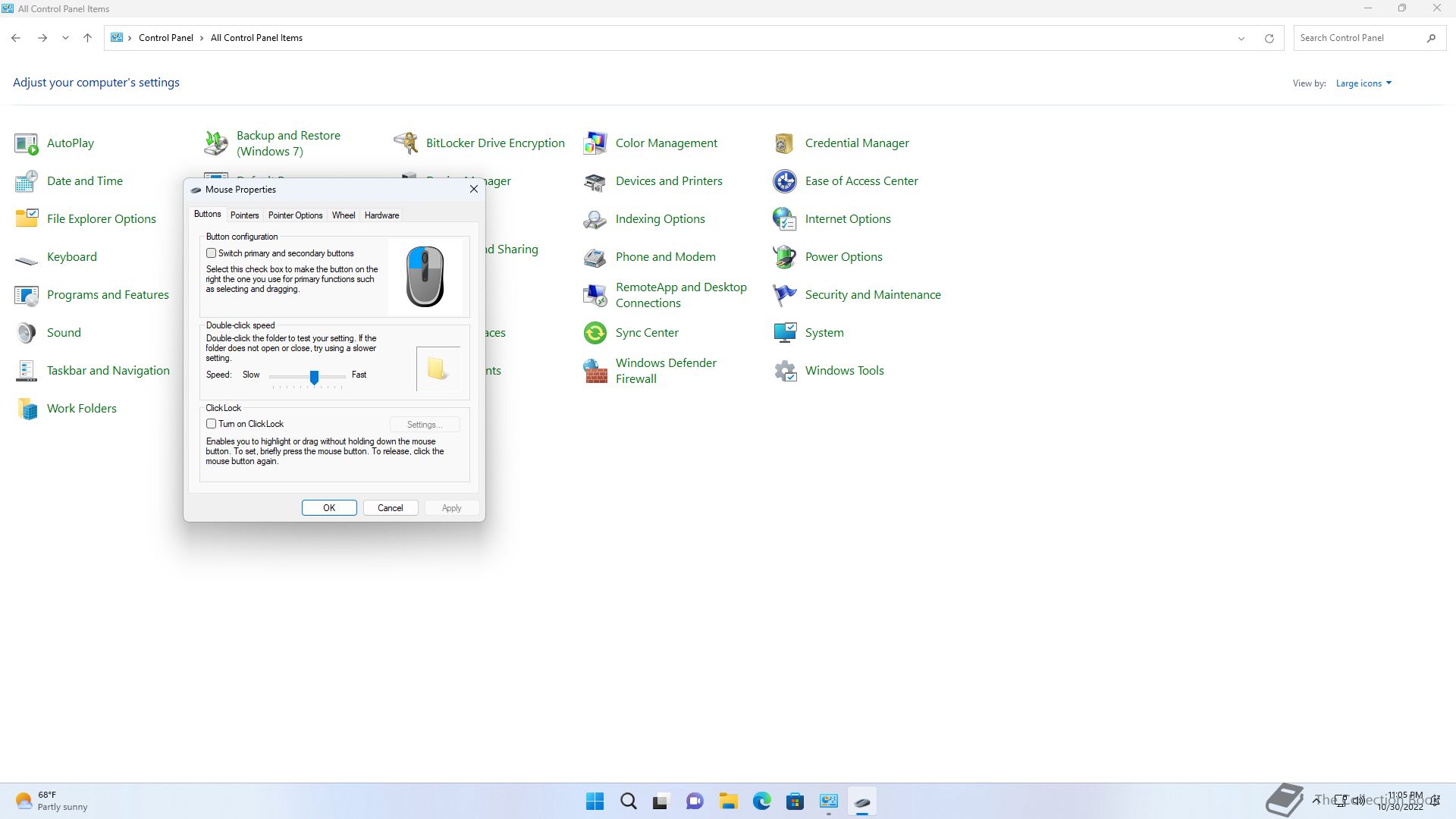Open Date and Time icon
Screen dimensions: 1456x819
27,181
